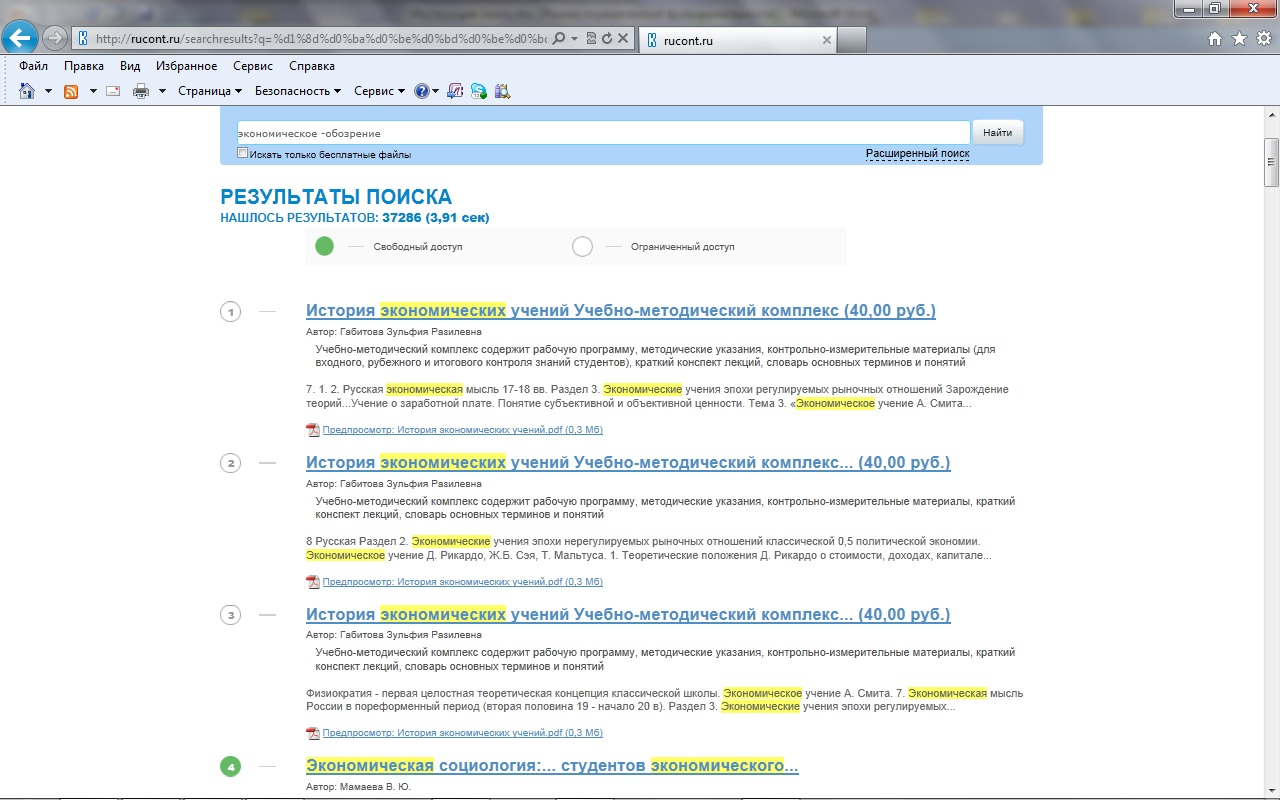The width and height of the screenshot is (1280, 800).
Task: Click the search magnifier in address bar
Action: pos(559,39)
